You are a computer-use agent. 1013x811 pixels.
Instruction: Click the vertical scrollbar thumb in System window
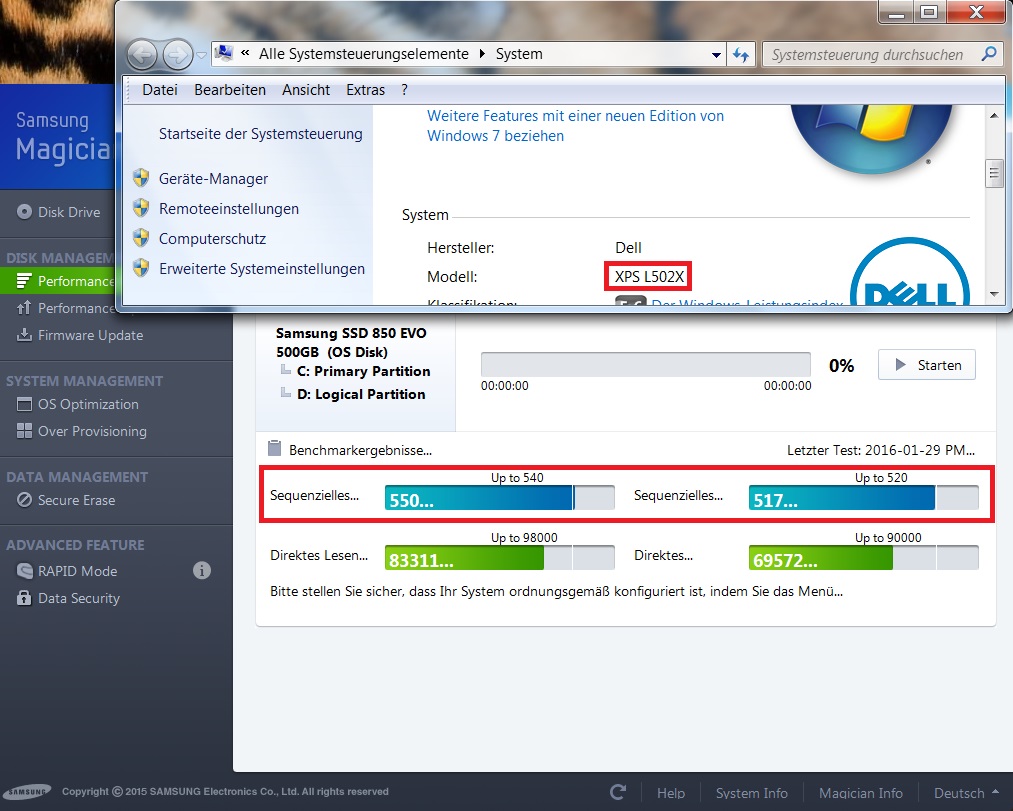994,174
